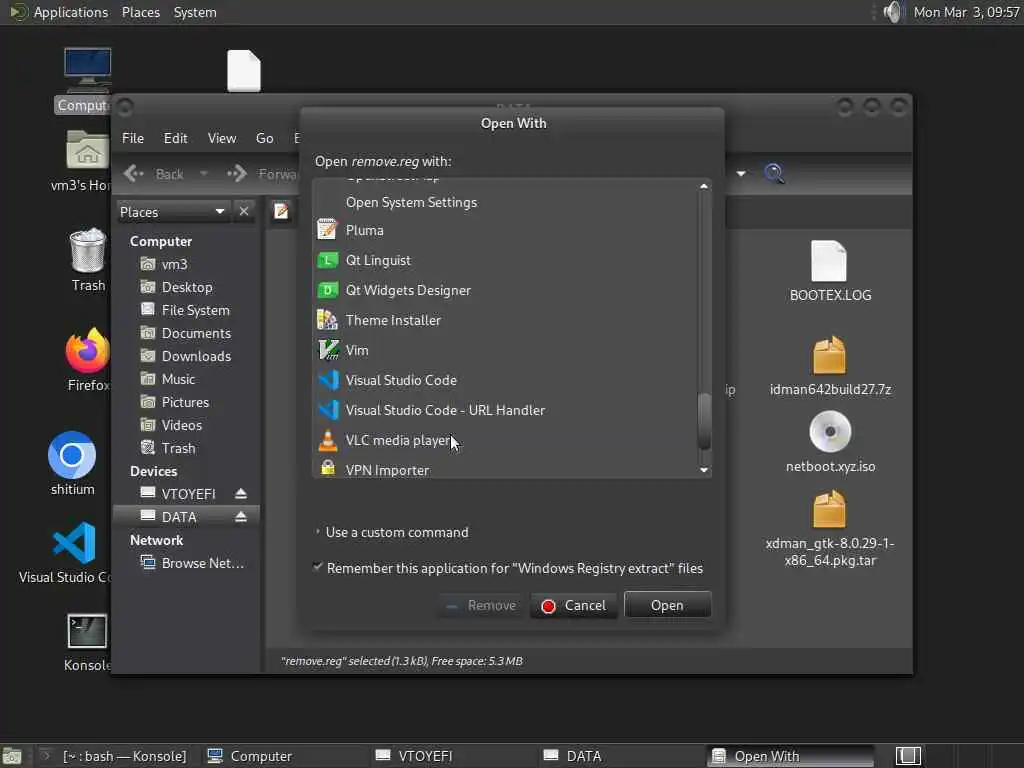Open Pictures in sidebar
1024x768 pixels.
tap(185, 402)
